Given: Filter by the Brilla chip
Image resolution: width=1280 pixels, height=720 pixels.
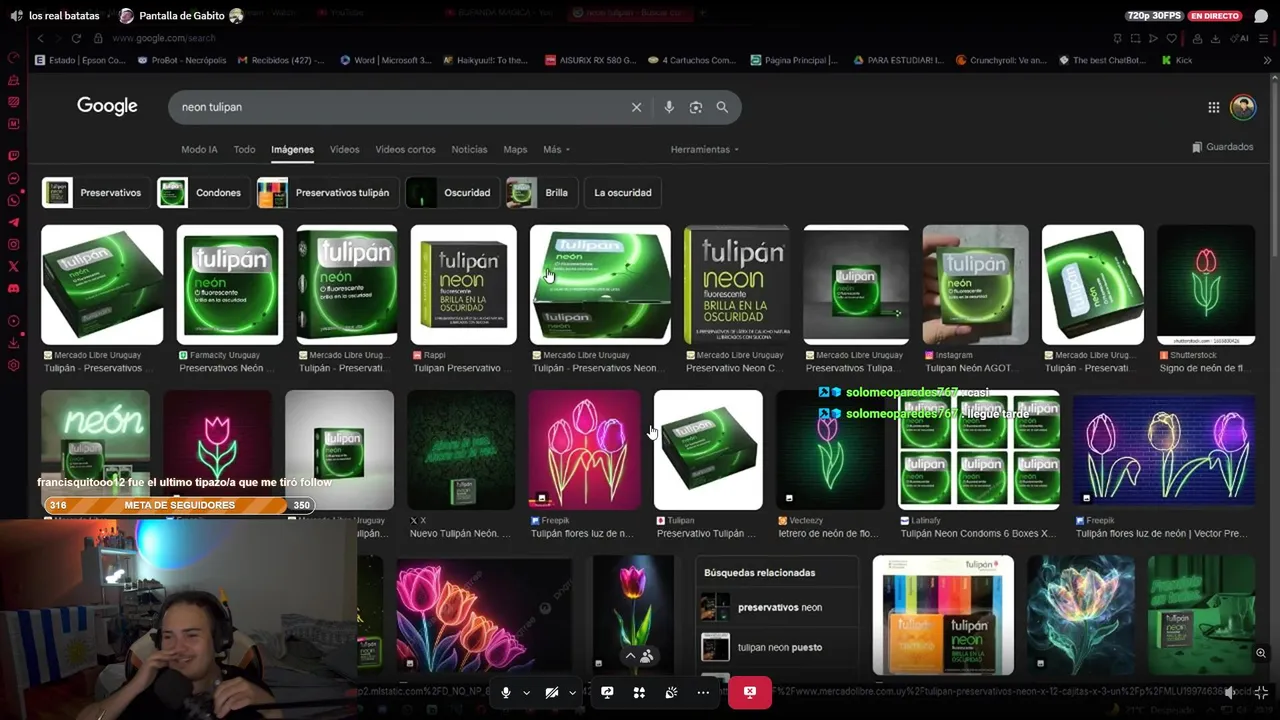Looking at the screenshot, I should pos(541,193).
